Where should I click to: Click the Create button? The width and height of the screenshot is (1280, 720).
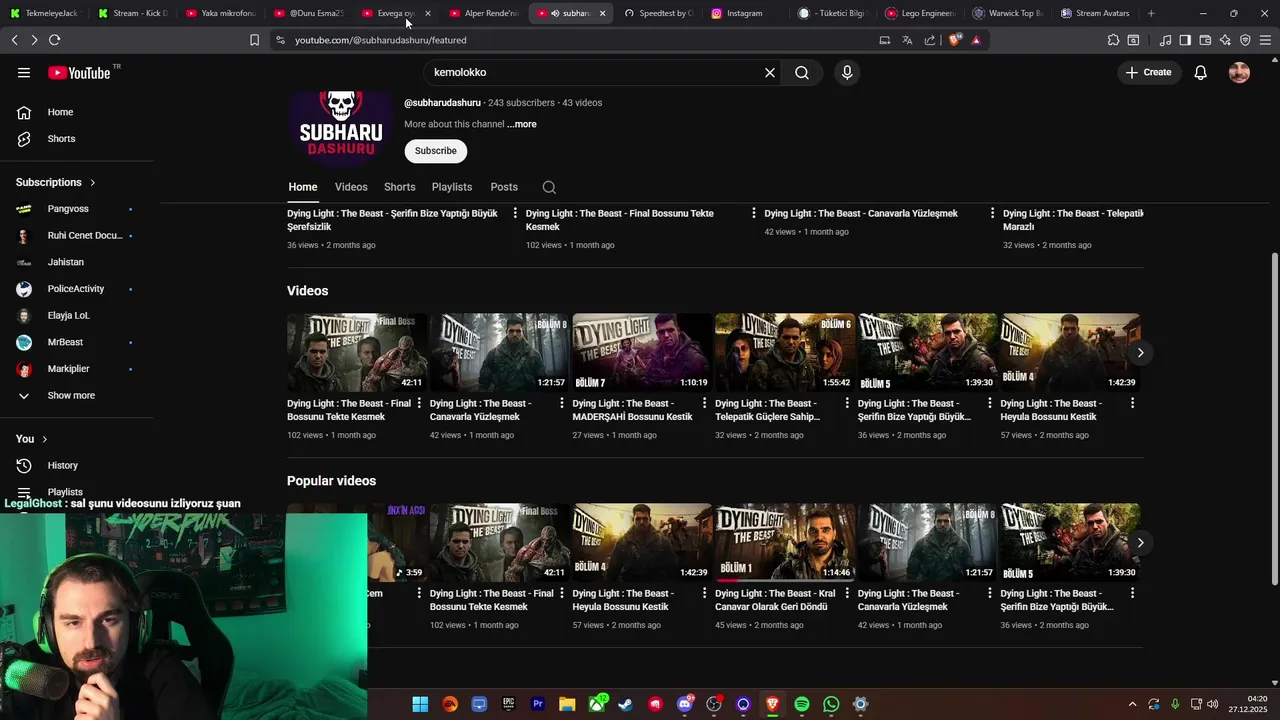[1148, 73]
